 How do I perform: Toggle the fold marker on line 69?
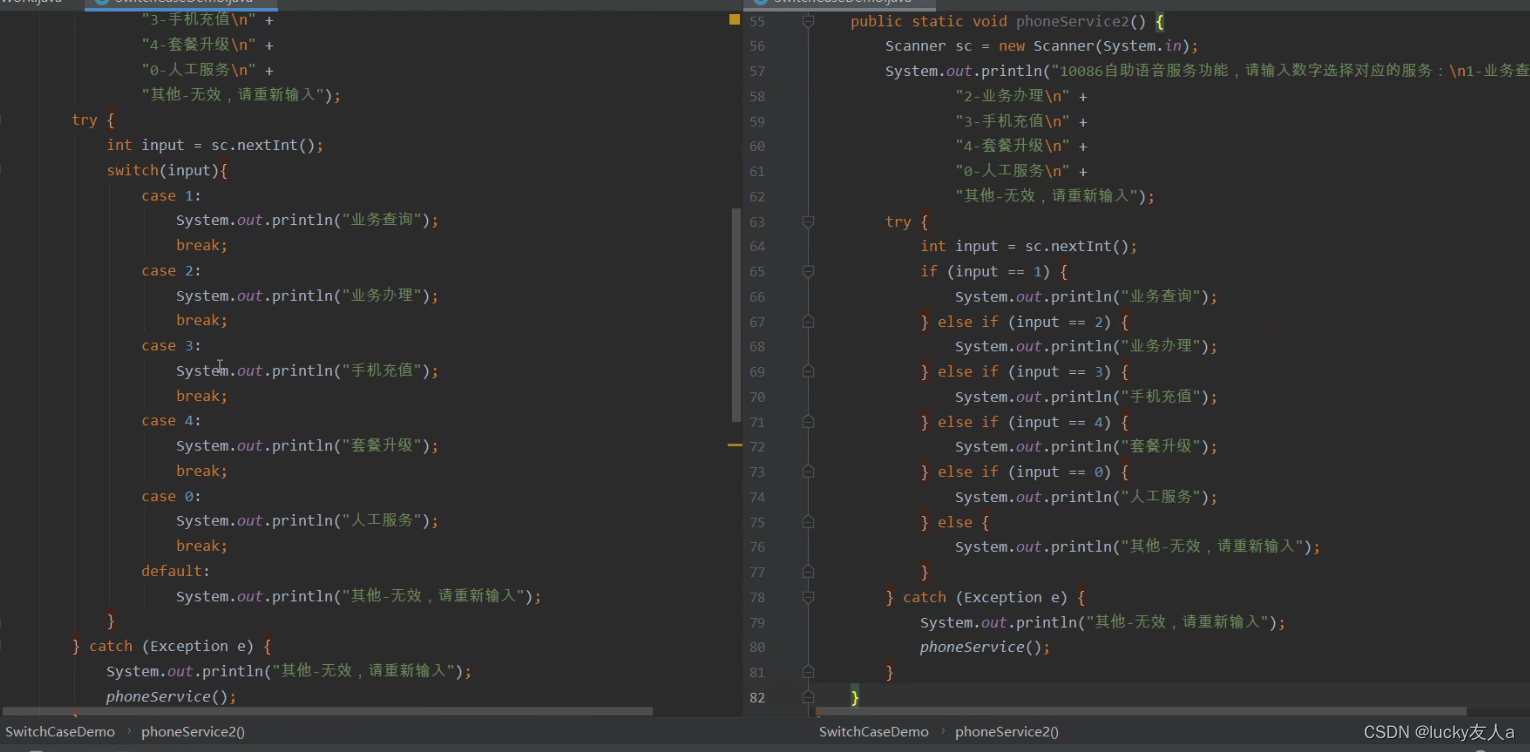pyautogui.click(x=808, y=371)
